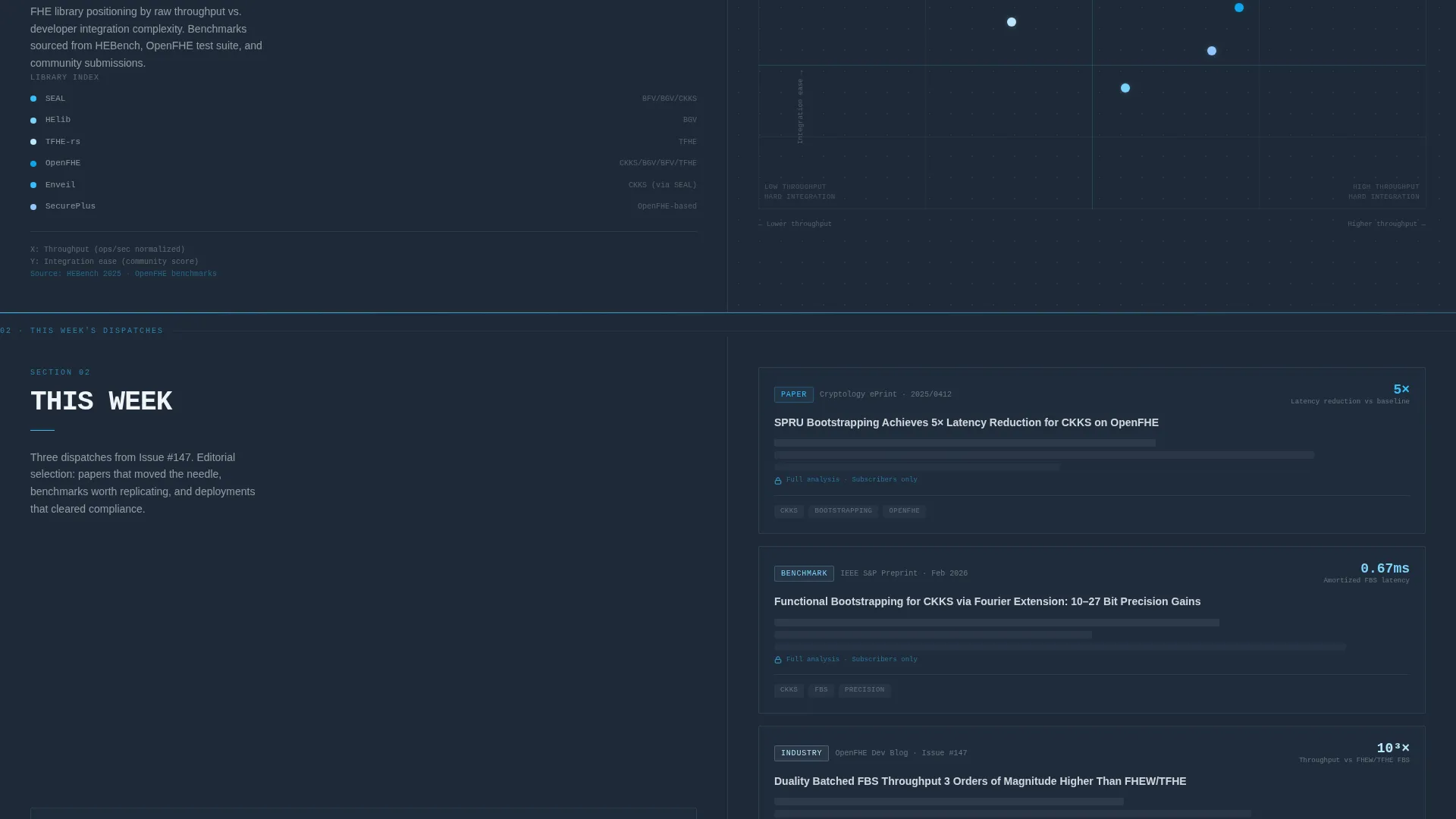Click the "HIGH THROUGHPUT HARD INTEGRATION" quadrant label
Image resolution: width=1456 pixels, height=819 pixels.
coord(1384,192)
